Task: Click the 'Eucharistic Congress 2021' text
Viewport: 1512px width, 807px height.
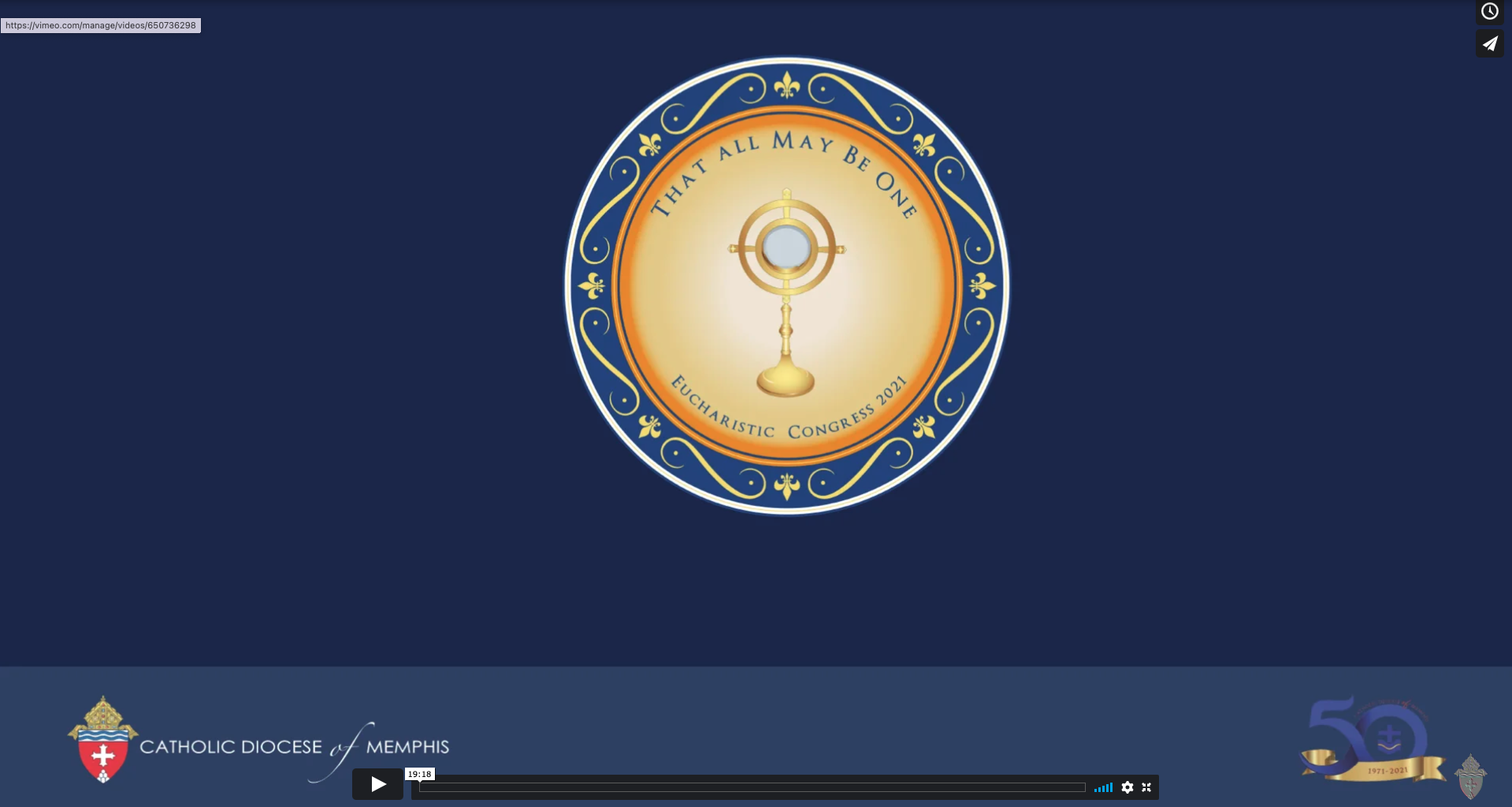Action: point(788,418)
